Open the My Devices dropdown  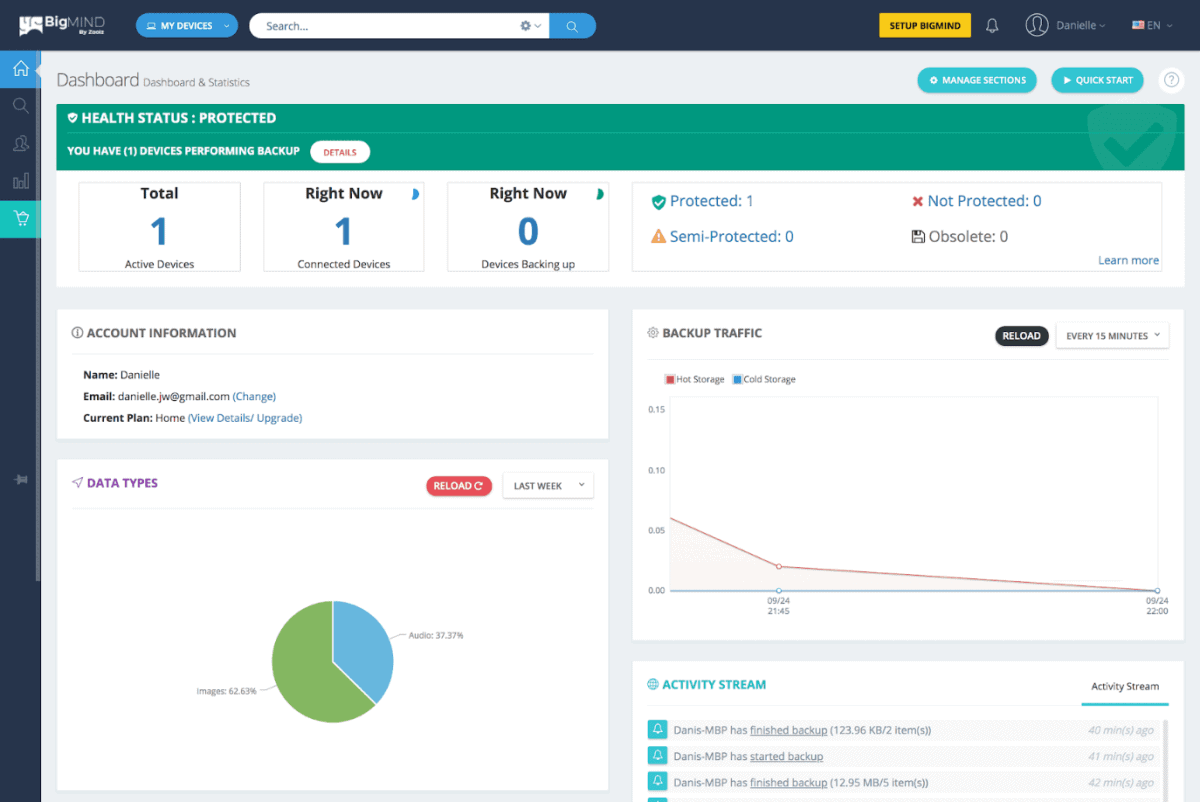pyautogui.click(x=187, y=26)
